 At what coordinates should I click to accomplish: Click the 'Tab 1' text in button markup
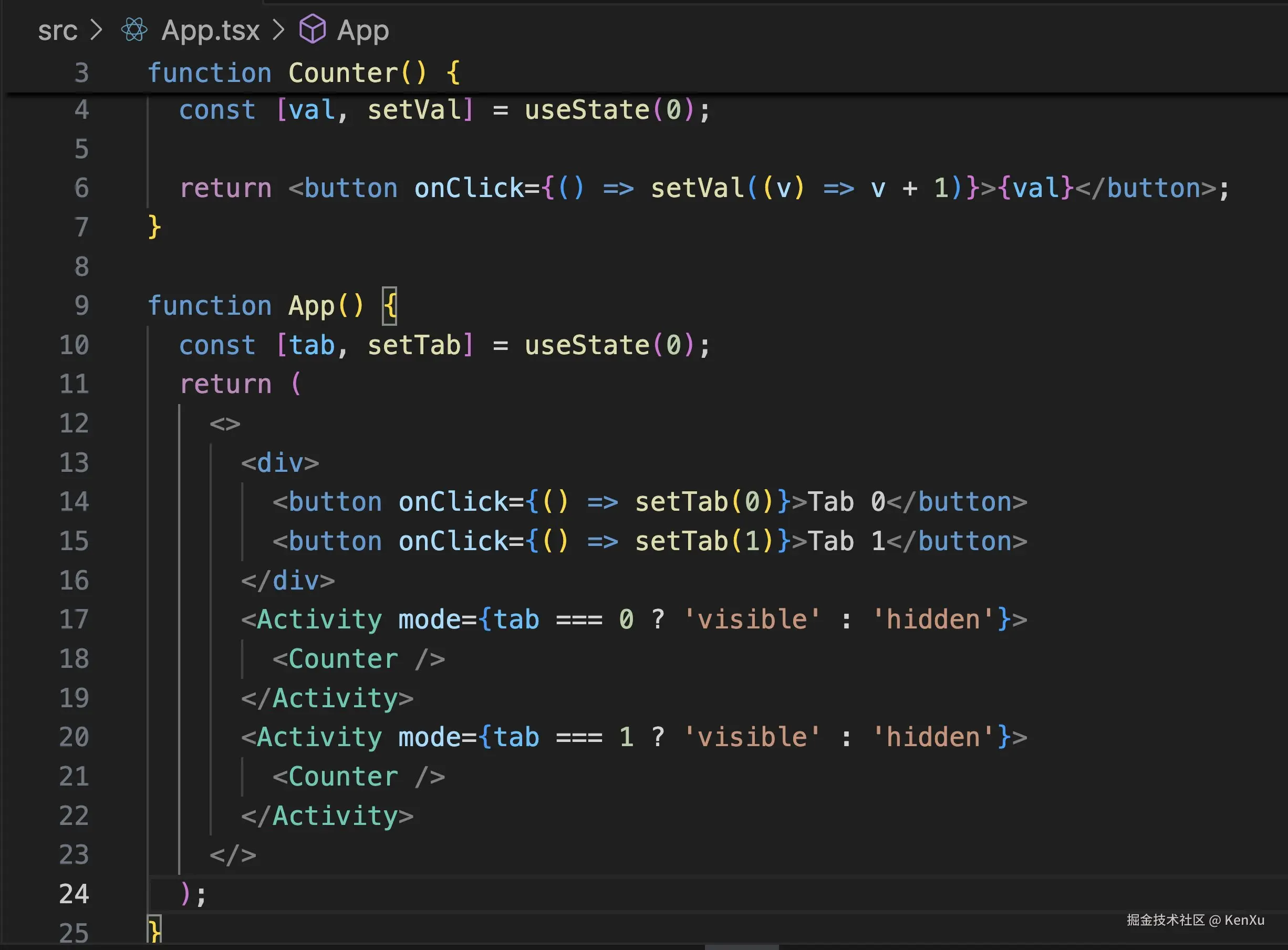tap(846, 541)
